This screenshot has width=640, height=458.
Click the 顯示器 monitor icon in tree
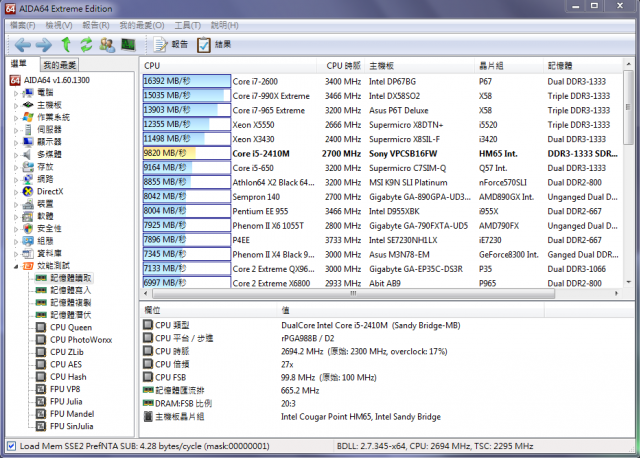coord(28,142)
